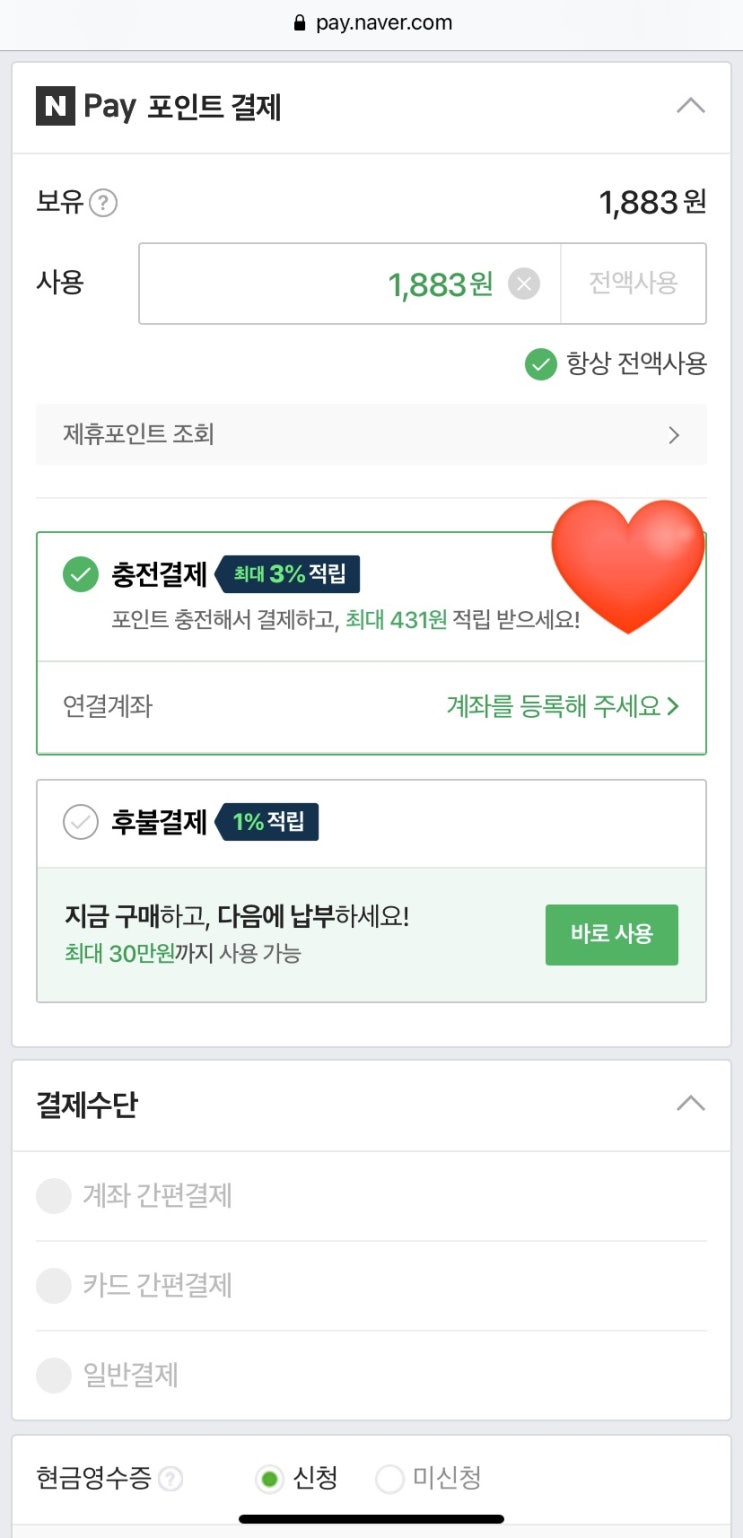743x1538 pixels.
Task: Click the red heart sticker
Action: coord(628,565)
